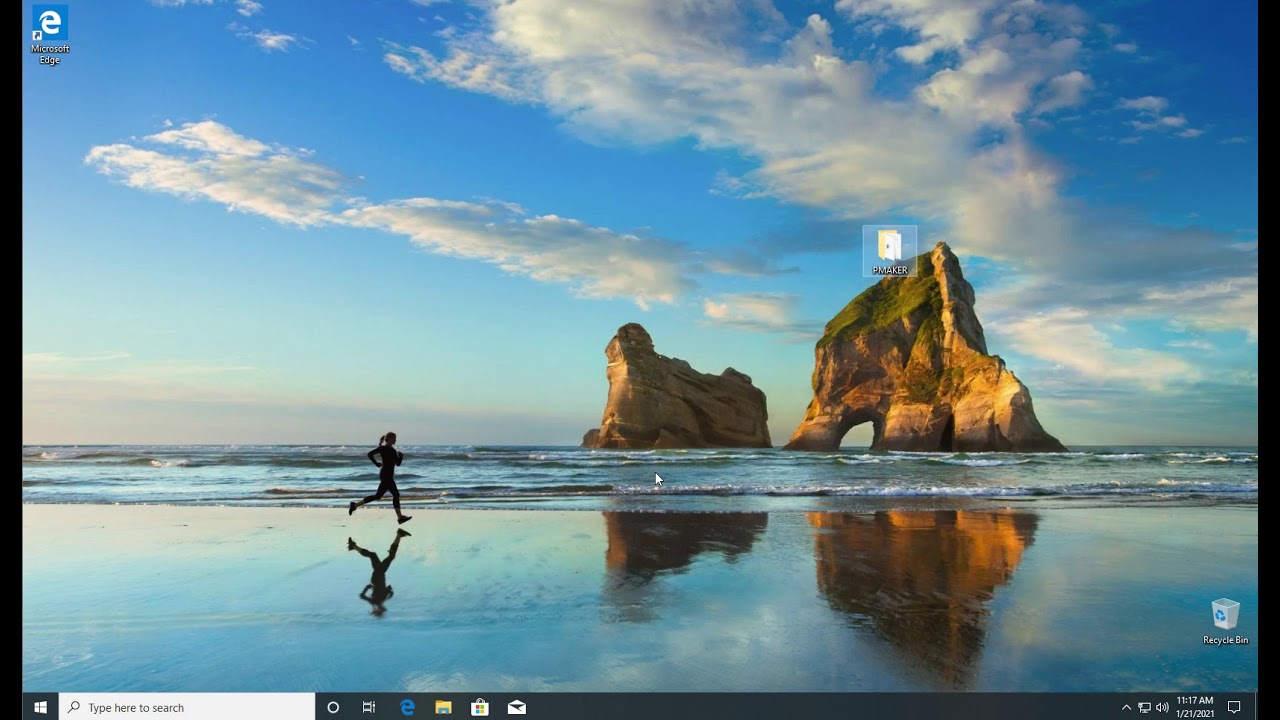Open Task View on the taskbar

coord(369,707)
